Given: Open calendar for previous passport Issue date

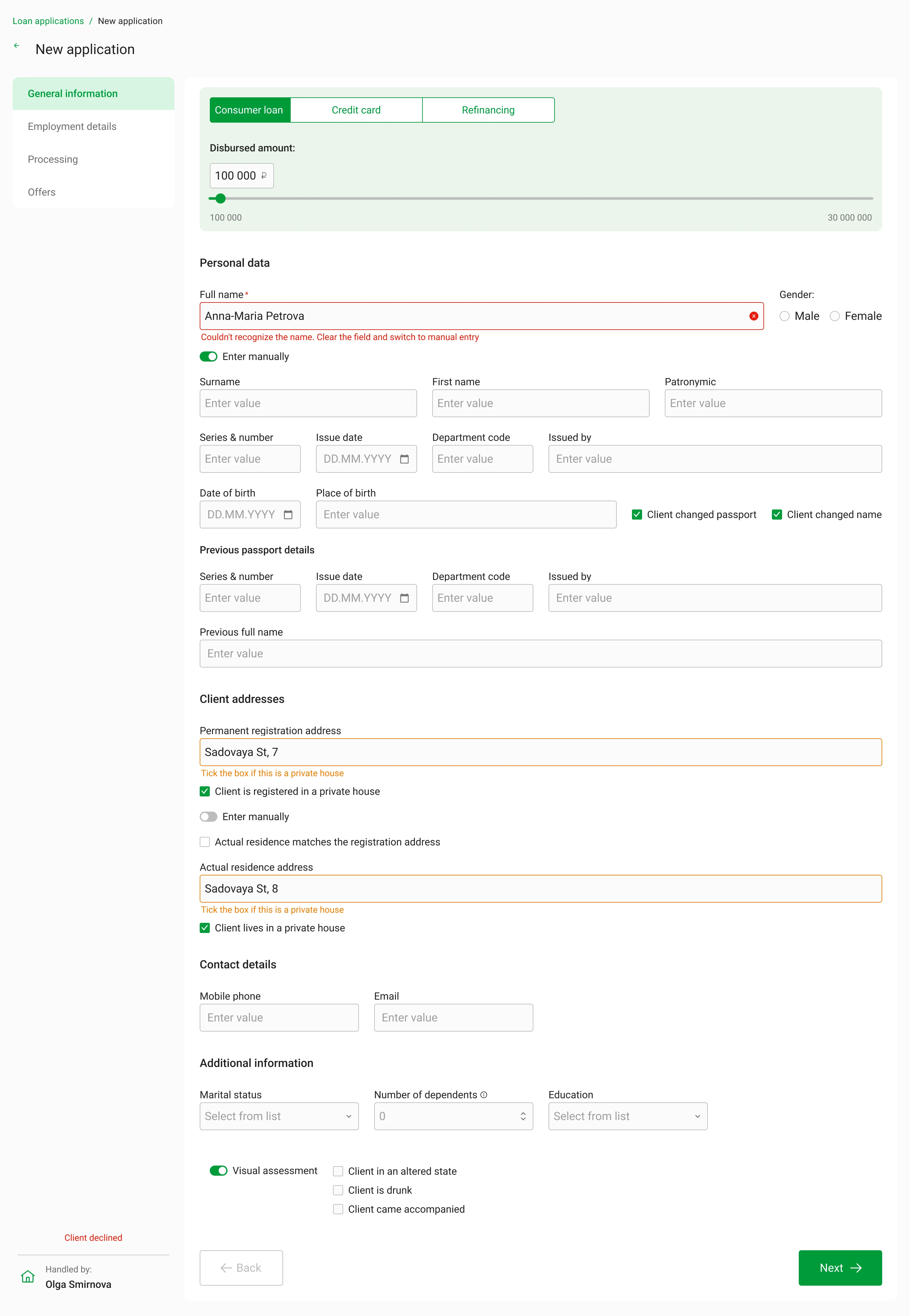Looking at the screenshot, I should point(404,598).
